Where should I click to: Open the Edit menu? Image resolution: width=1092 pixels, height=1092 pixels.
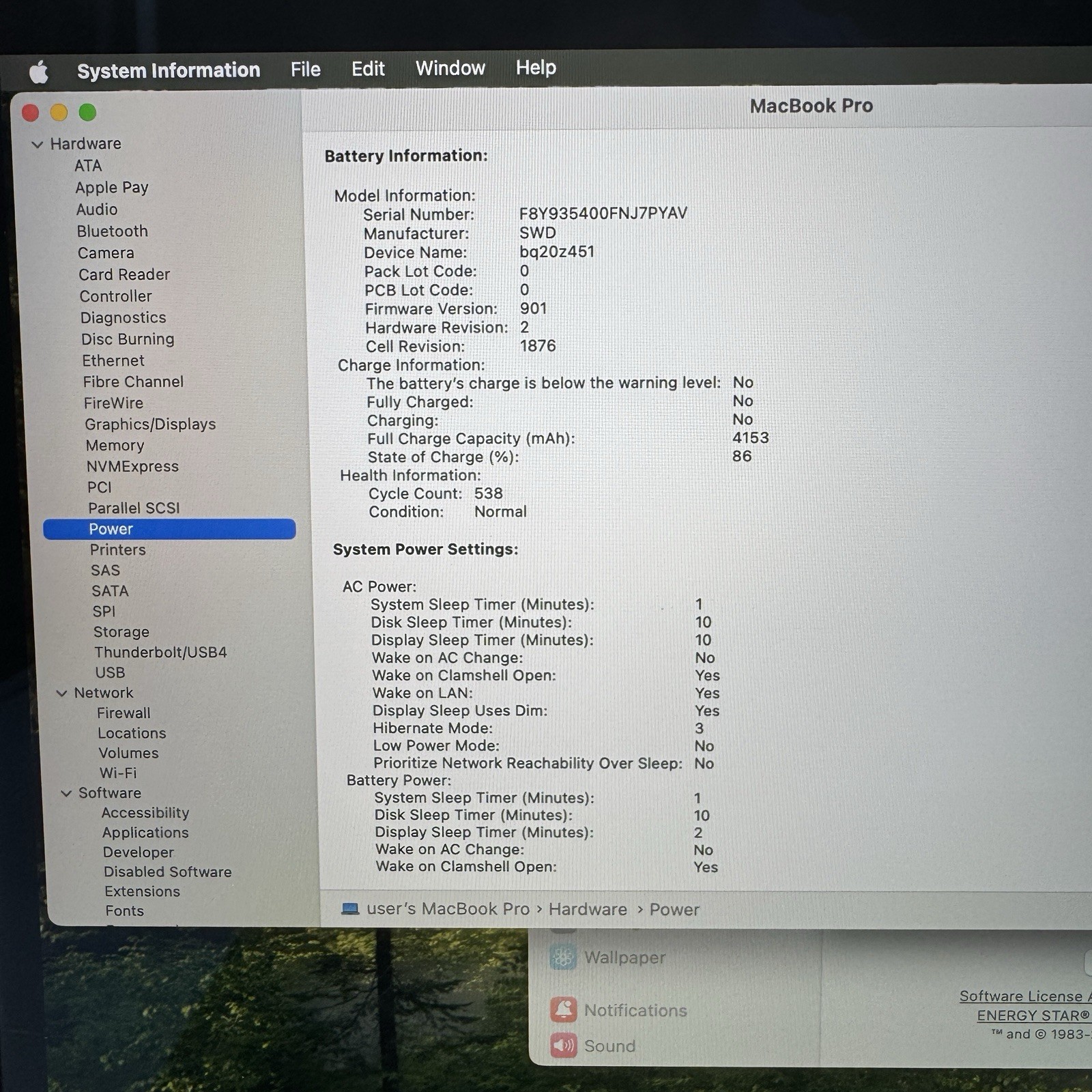pyautogui.click(x=368, y=68)
